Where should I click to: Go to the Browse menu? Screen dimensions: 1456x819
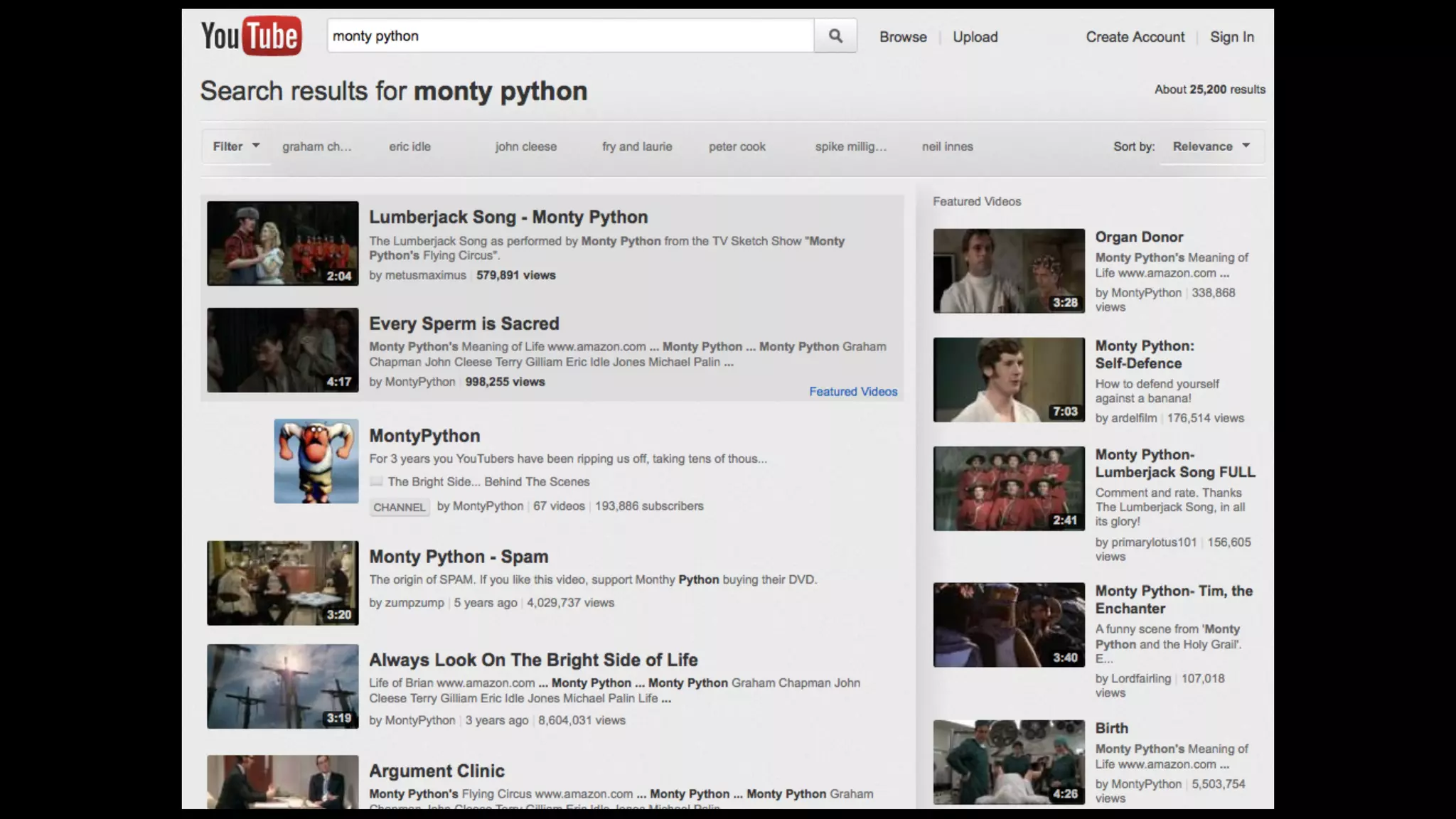pos(903,37)
